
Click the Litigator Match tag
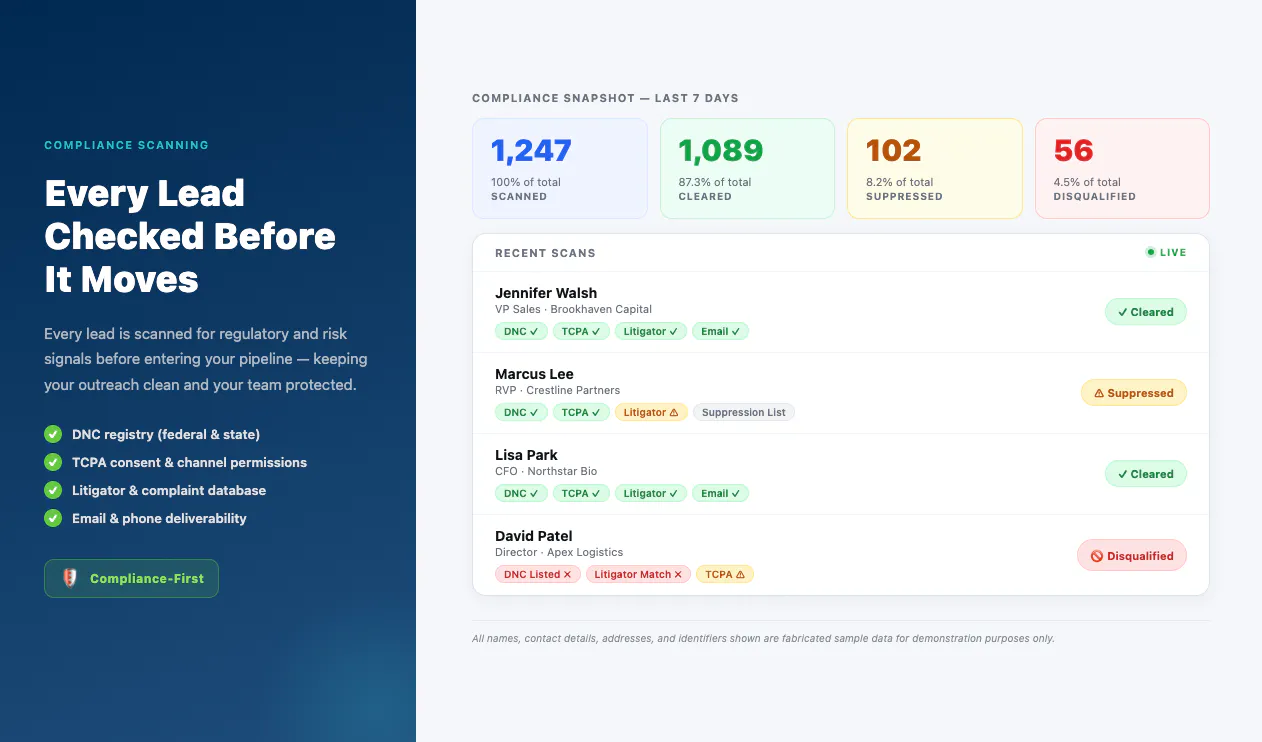click(x=638, y=574)
